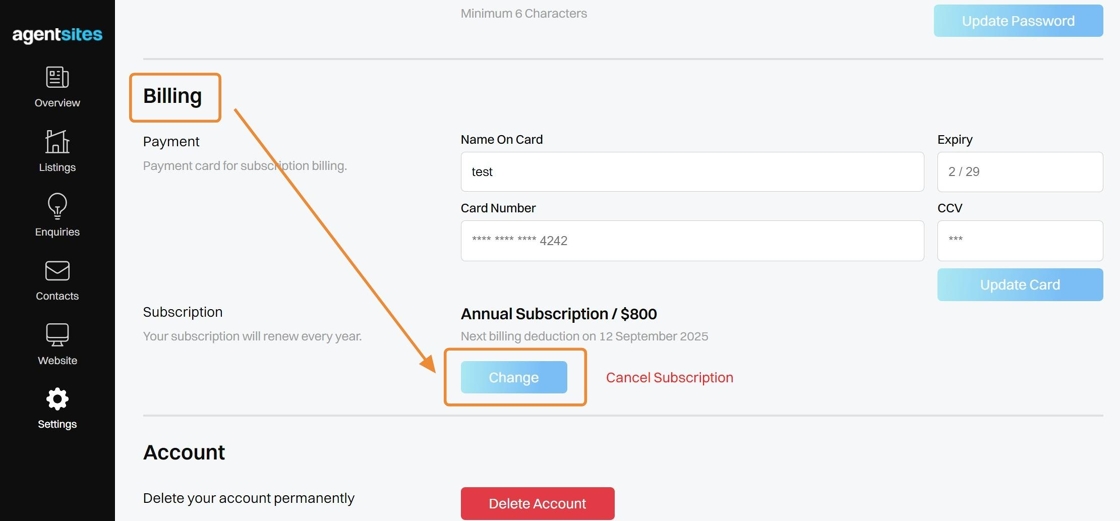Focus the Name On Card field
This screenshot has height=521, width=1120.
pyautogui.click(x=692, y=172)
